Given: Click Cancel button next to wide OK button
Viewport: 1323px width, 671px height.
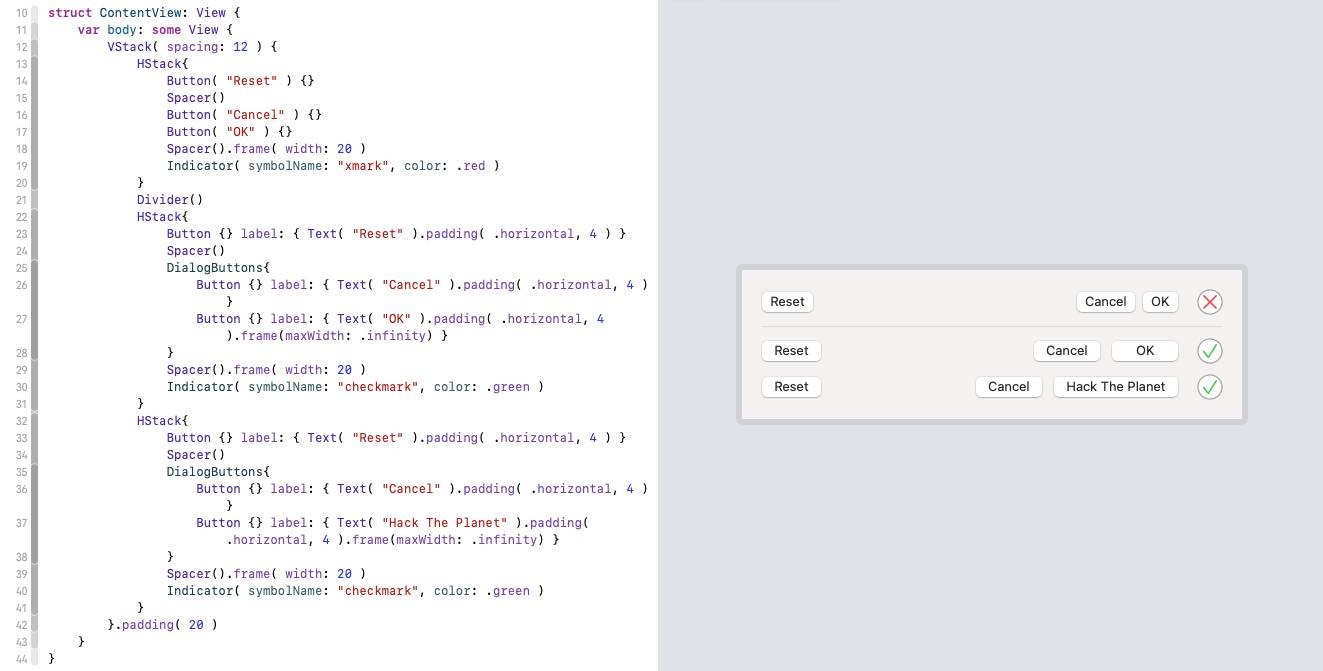Looking at the screenshot, I should point(1066,351).
